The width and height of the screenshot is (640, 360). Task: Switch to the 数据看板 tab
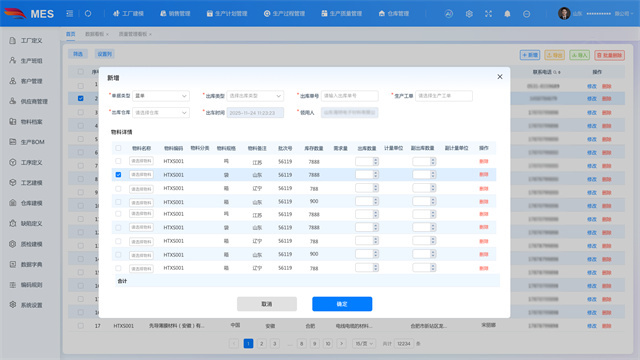[95, 34]
